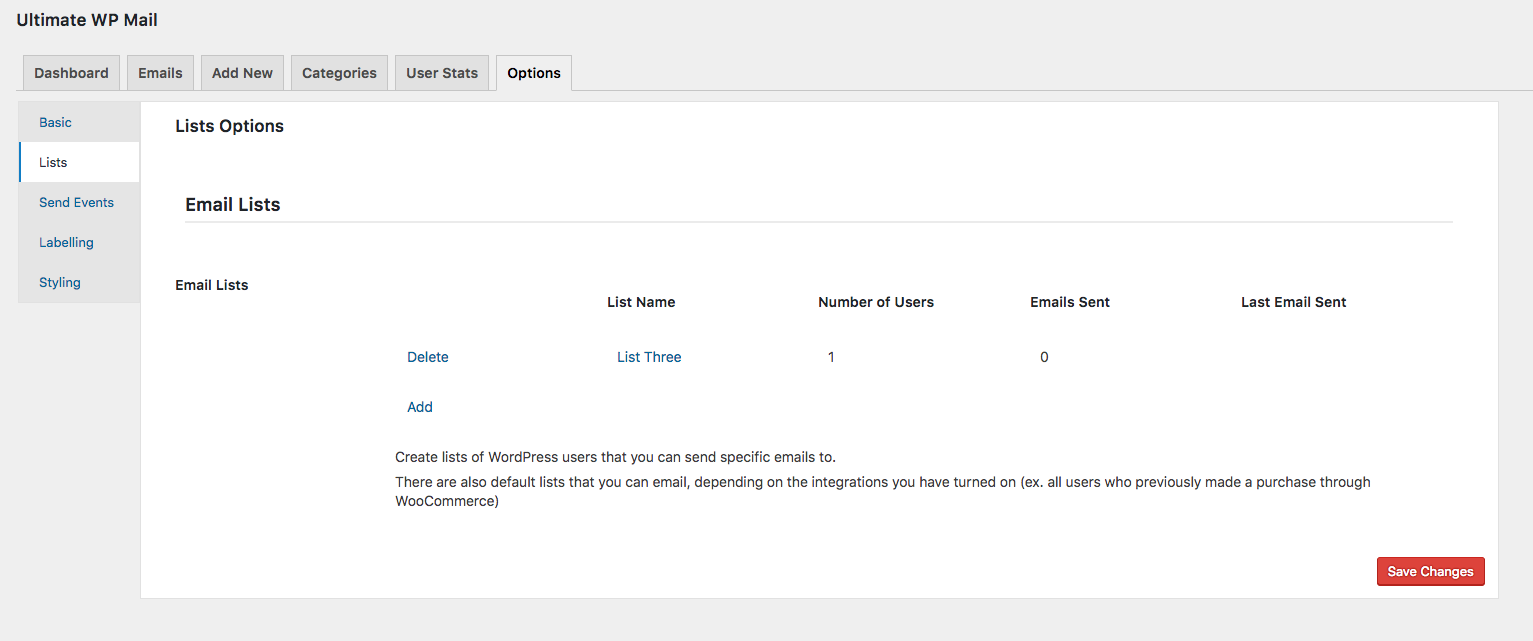
Task: Go to the Add New tab
Action: (x=242, y=73)
